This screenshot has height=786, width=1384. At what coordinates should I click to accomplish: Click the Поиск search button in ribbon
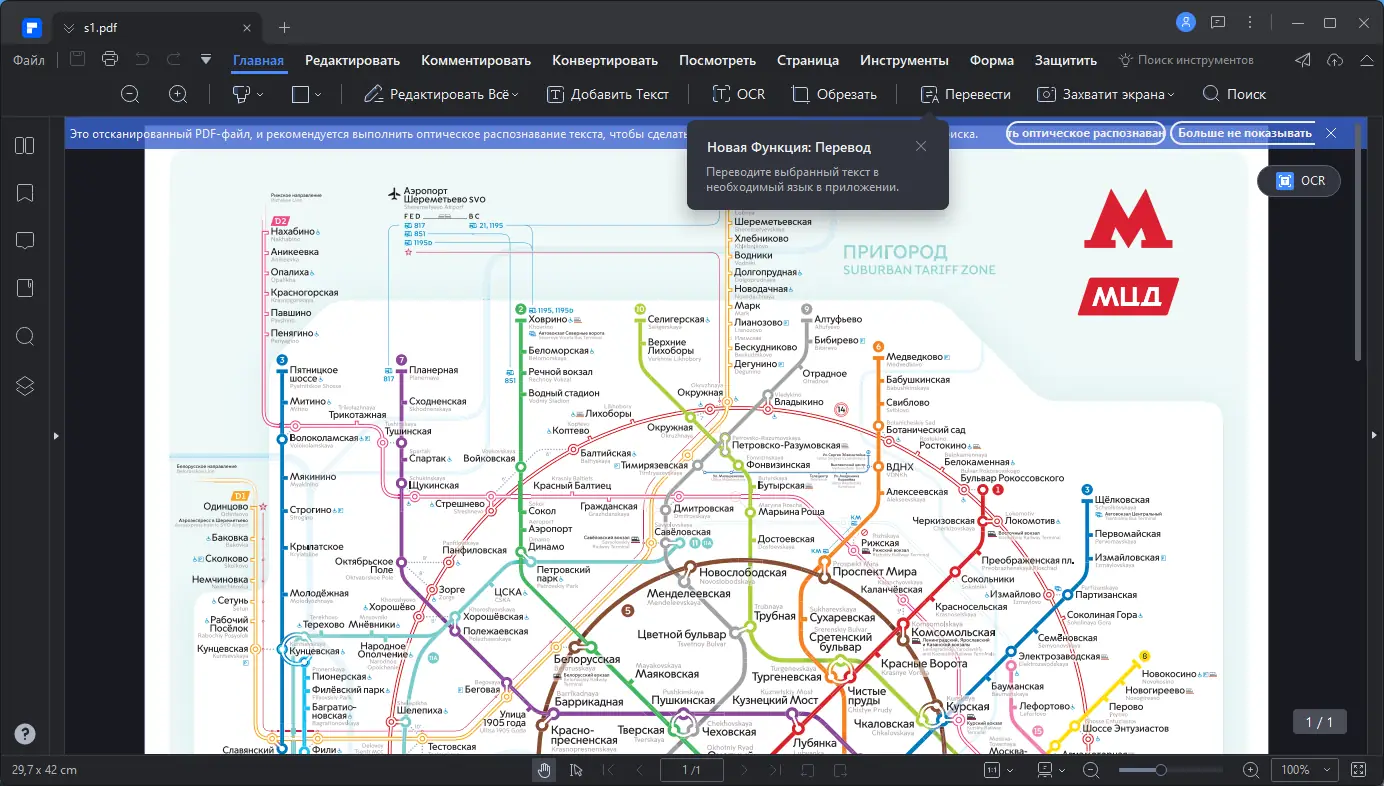pyautogui.click(x=1234, y=94)
